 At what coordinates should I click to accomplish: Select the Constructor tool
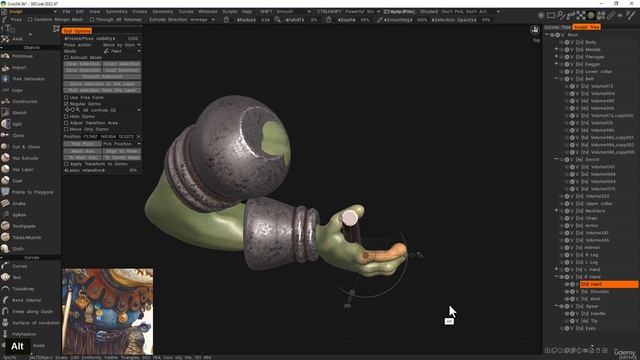tap(24, 101)
